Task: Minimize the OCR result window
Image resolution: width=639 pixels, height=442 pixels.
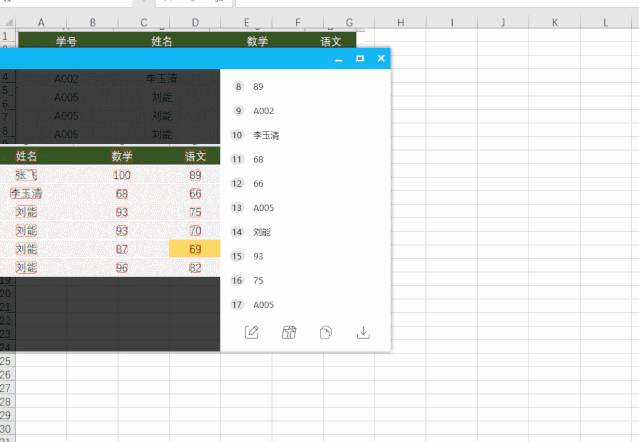Action: 339,60
